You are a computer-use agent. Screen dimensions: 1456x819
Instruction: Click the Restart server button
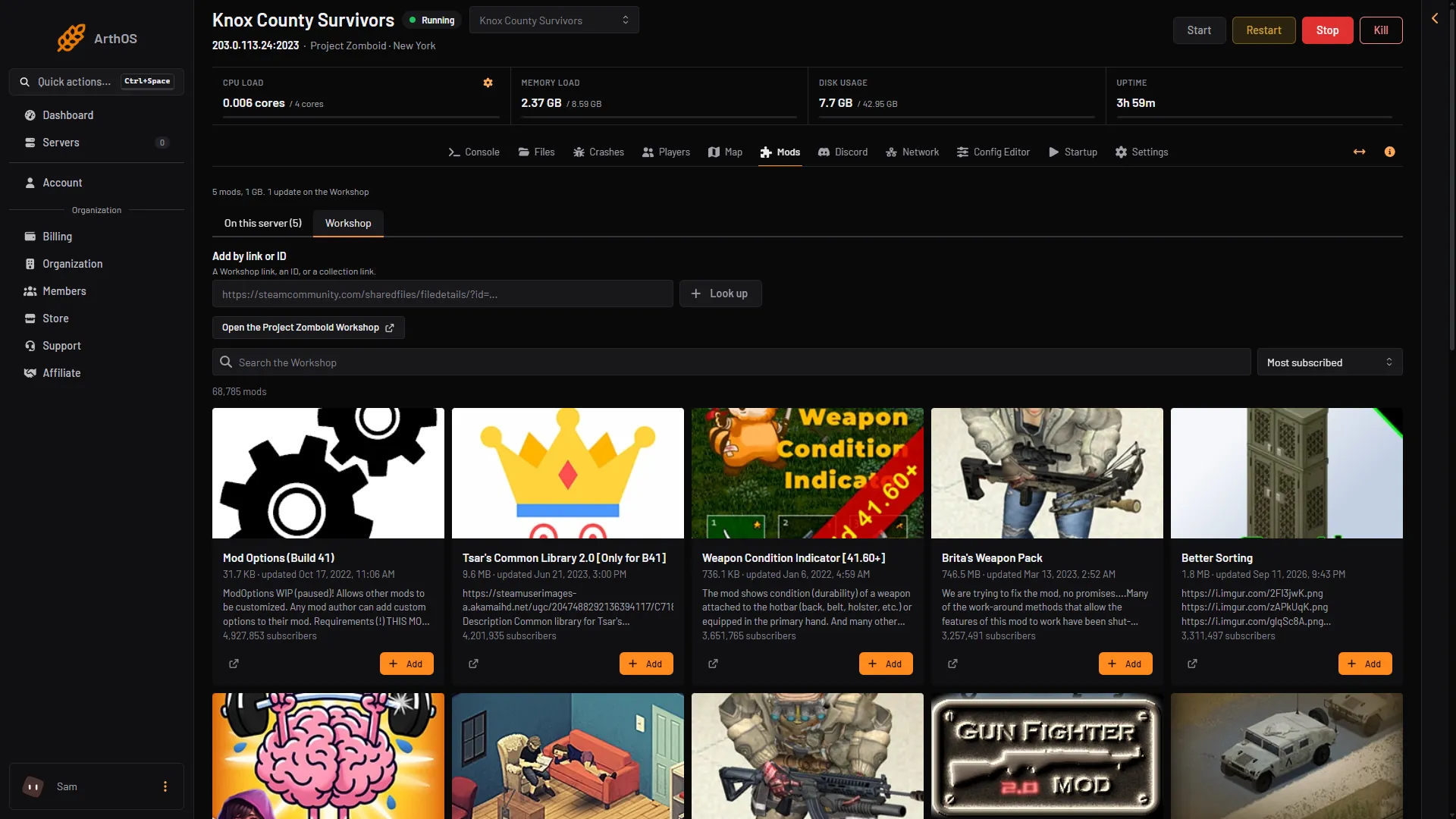(1263, 30)
